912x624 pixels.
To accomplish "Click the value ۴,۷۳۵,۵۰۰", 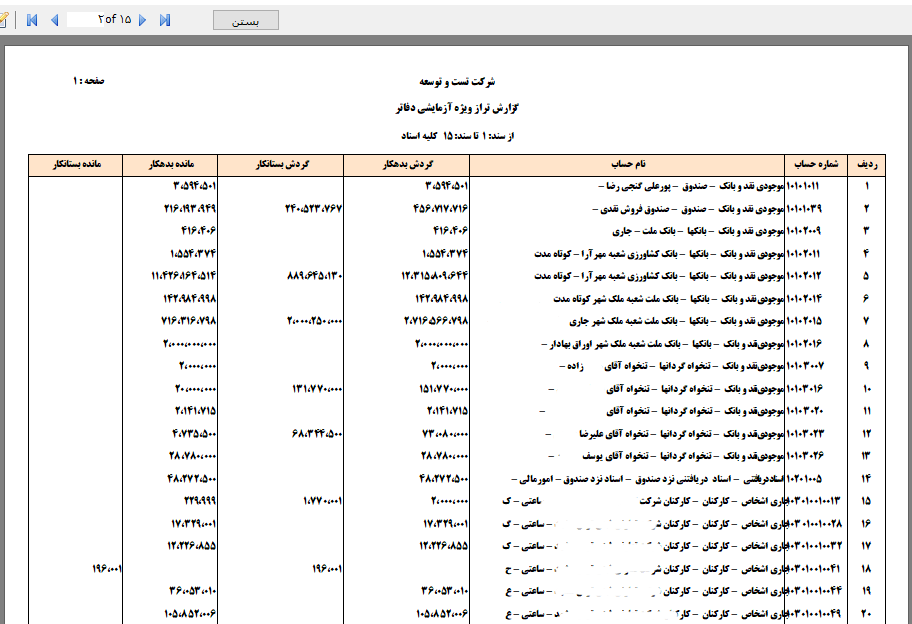I will click(194, 434).
